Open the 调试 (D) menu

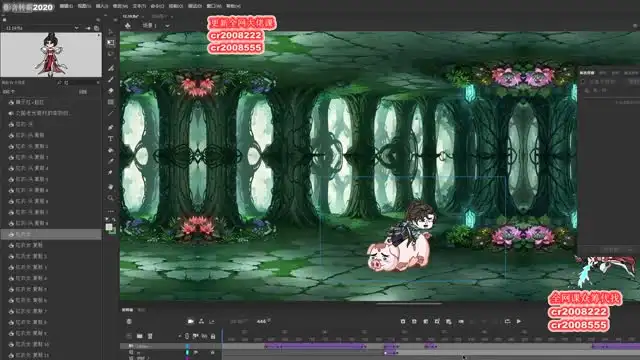tap(195, 6)
